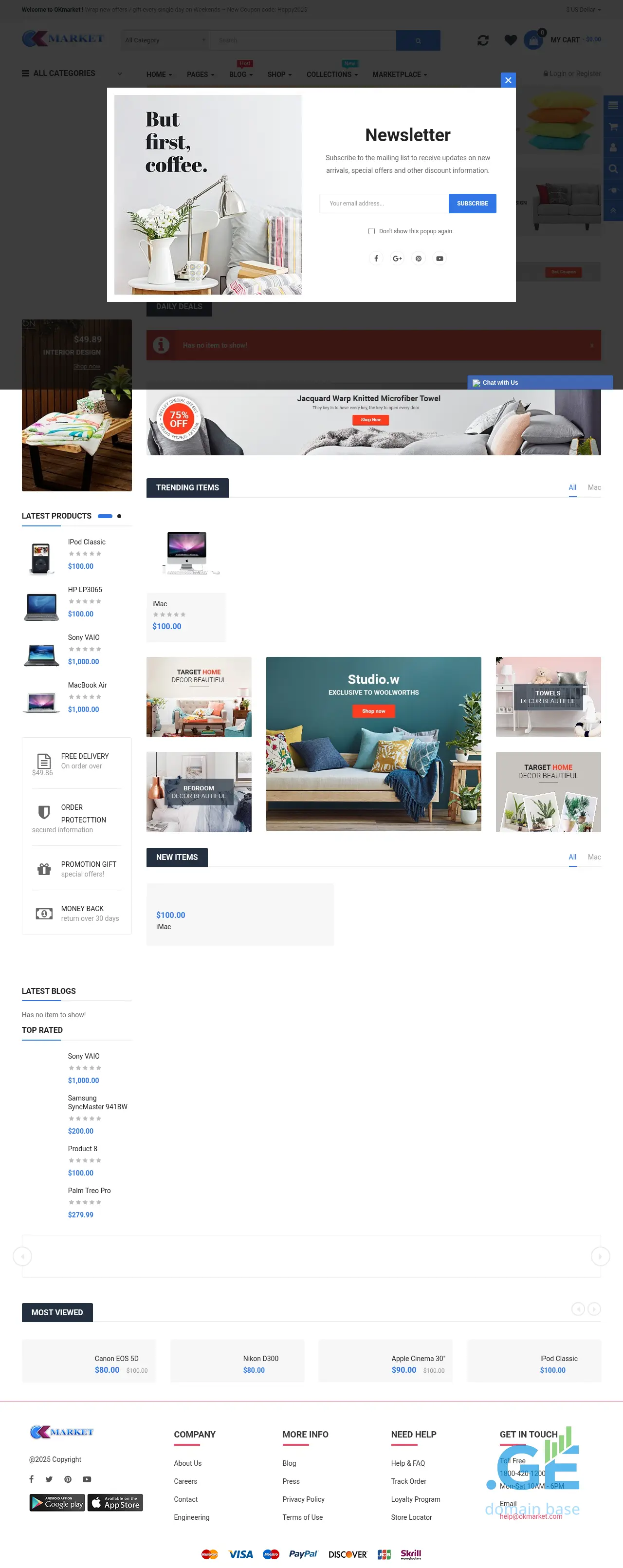623x1568 pixels.
Task: Select second dot in Latest Products pager
Action: pos(119,516)
